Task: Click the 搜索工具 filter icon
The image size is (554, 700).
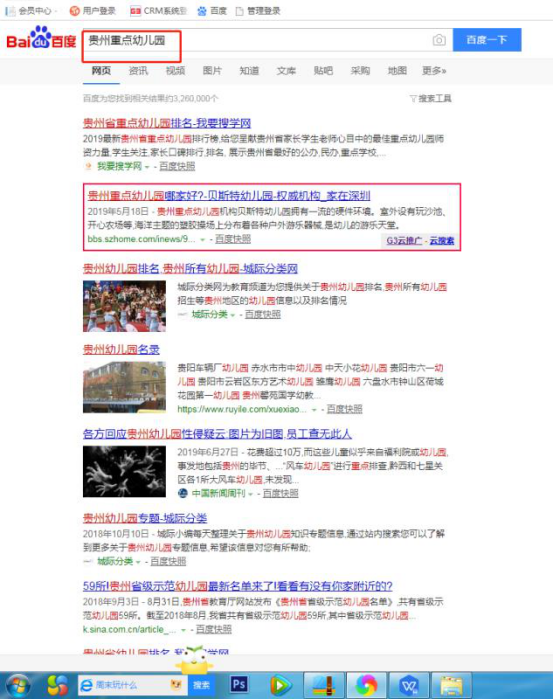Action: click(x=413, y=99)
